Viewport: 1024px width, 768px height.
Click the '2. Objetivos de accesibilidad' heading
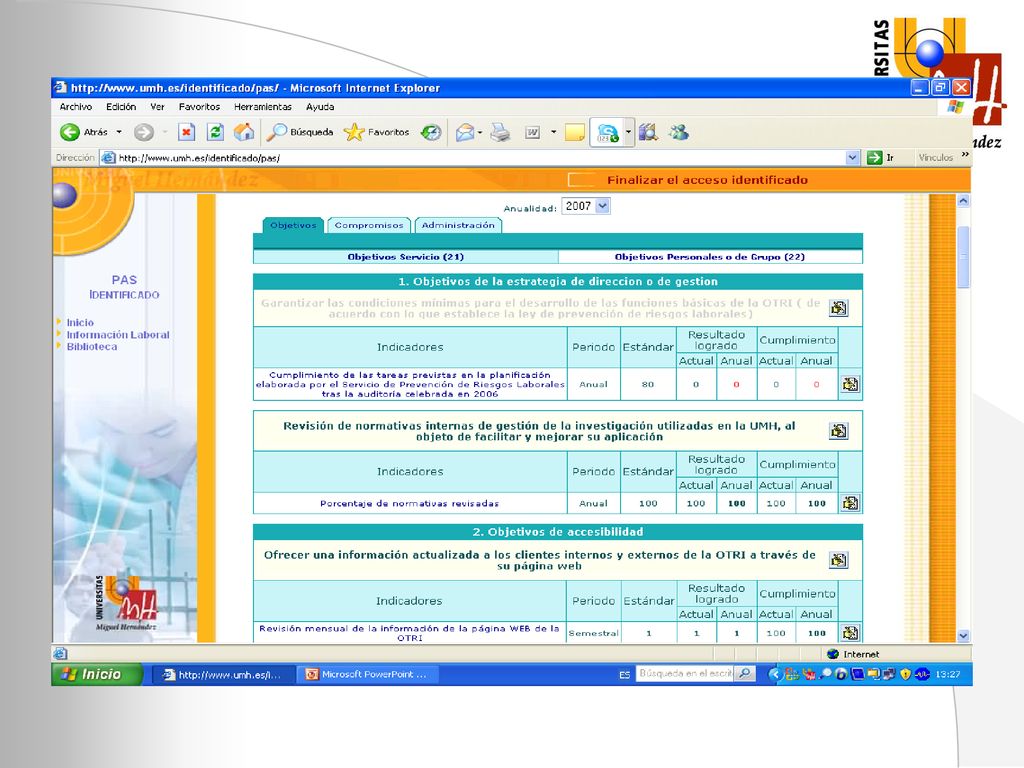click(x=558, y=532)
